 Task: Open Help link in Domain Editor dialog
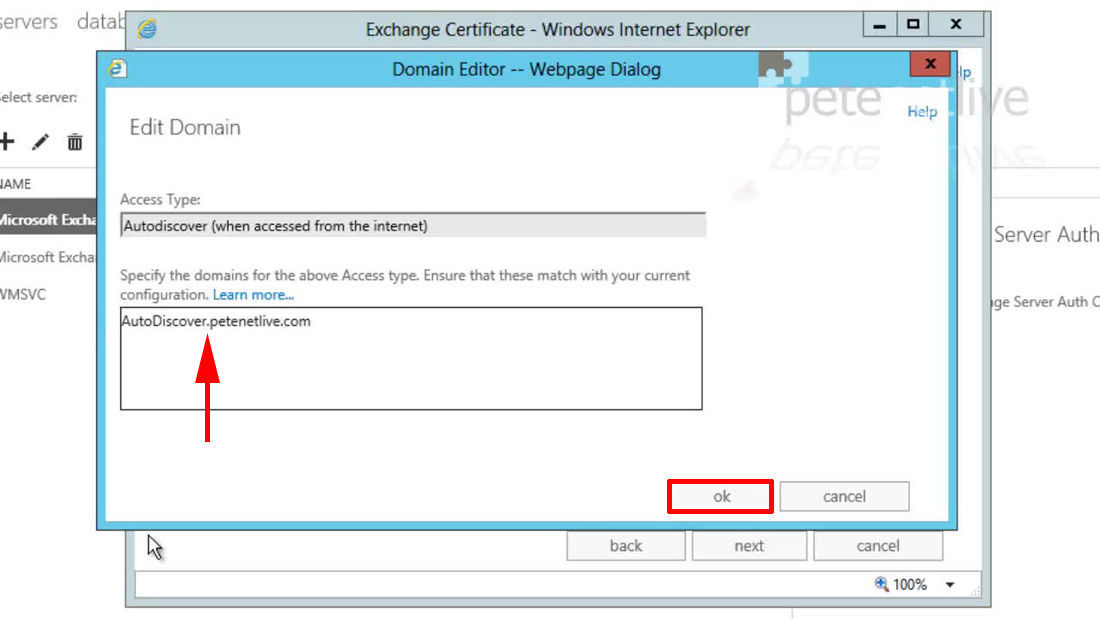(x=922, y=112)
